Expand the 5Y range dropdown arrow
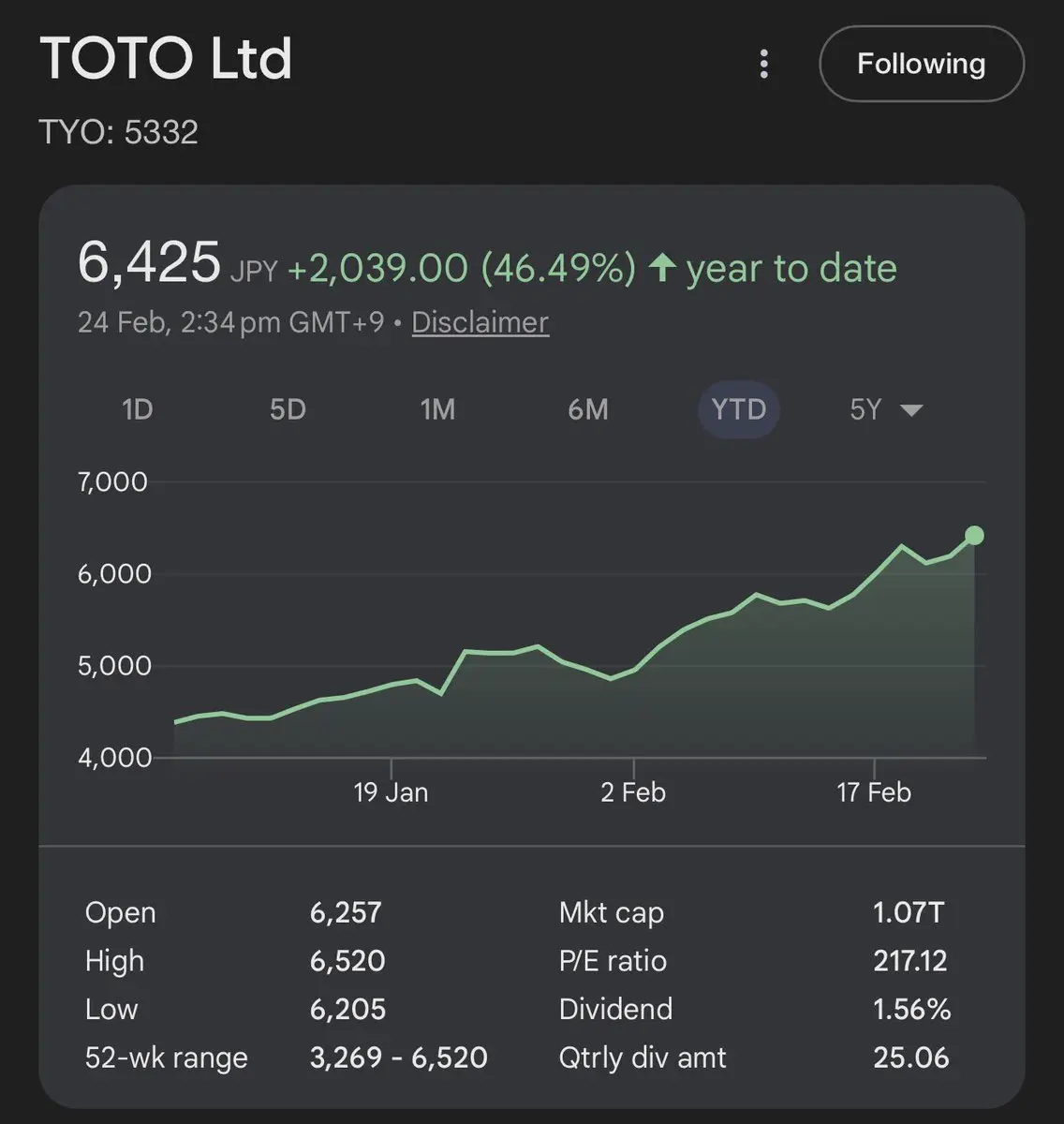 tap(911, 410)
